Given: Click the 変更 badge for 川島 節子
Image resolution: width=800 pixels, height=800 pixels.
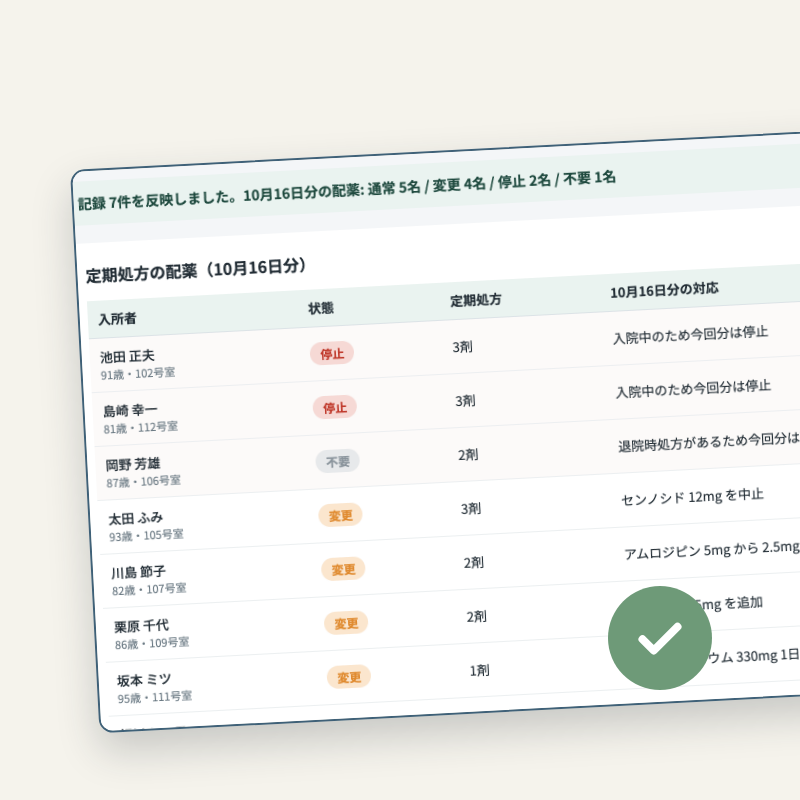Looking at the screenshot, I should pyautogui.click(x=343, y=569).
